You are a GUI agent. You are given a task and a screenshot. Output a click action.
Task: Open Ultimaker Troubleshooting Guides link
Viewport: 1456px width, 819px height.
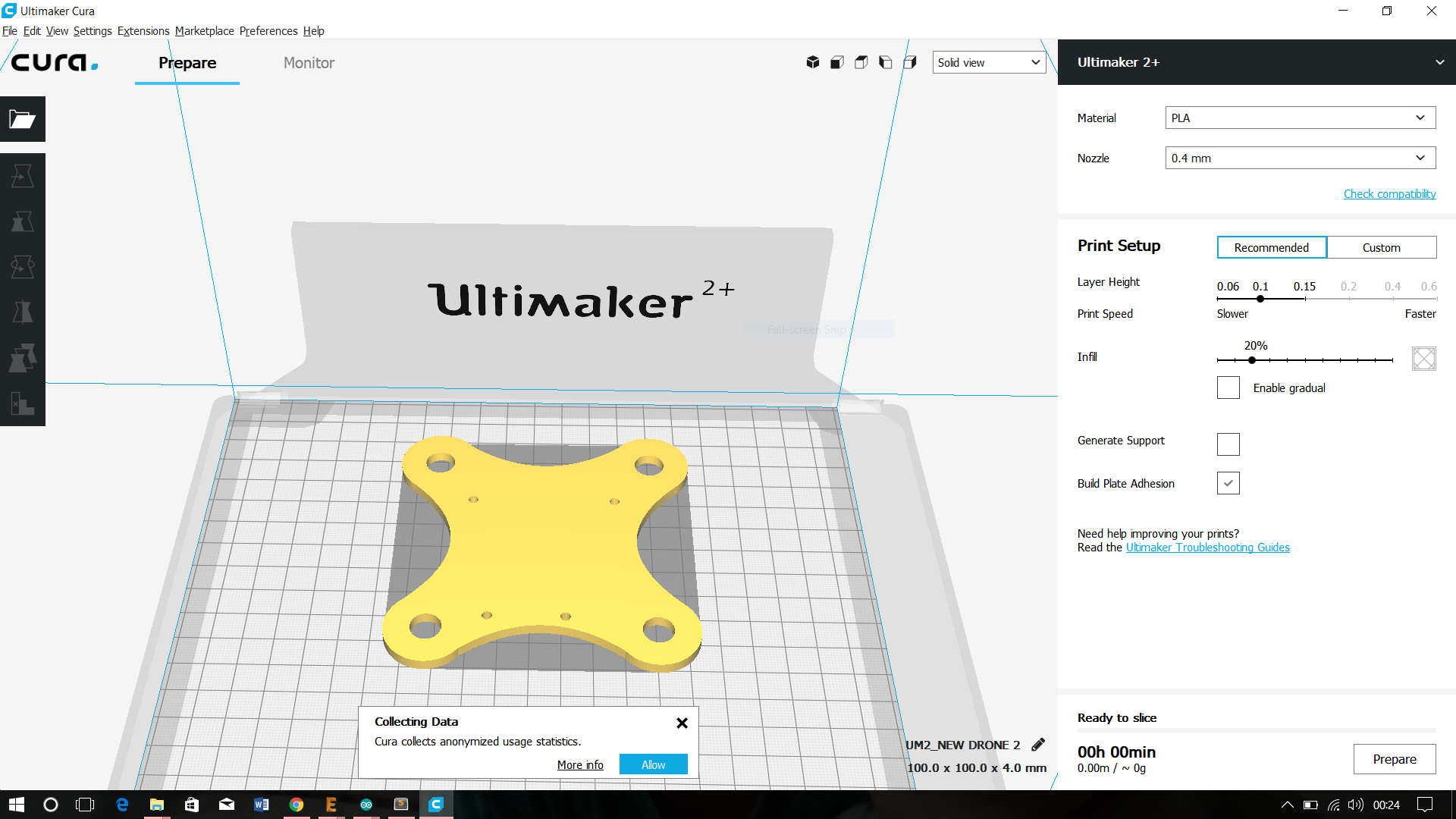[x=1207, y=548]
